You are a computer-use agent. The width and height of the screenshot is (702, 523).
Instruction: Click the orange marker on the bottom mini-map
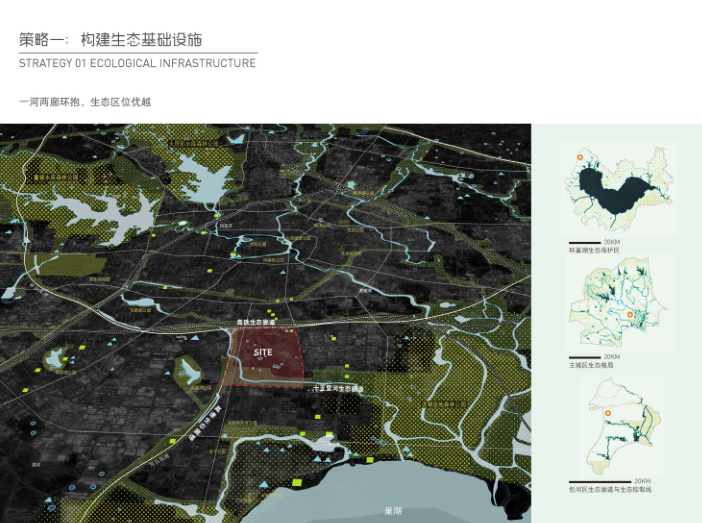607,414
